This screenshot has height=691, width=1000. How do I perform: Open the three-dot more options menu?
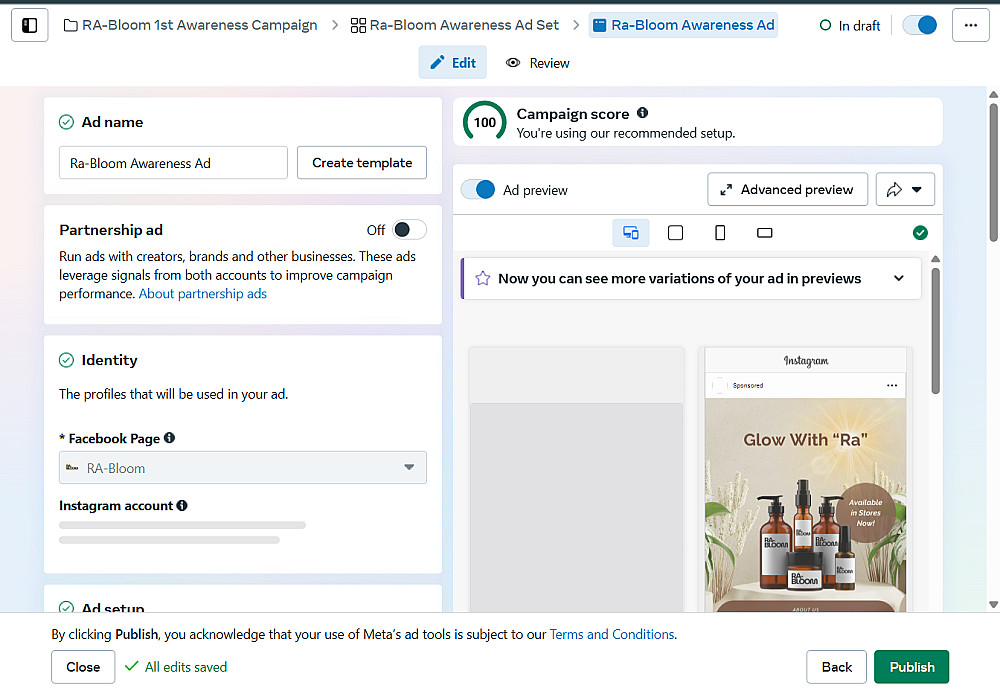click(971, 26)
